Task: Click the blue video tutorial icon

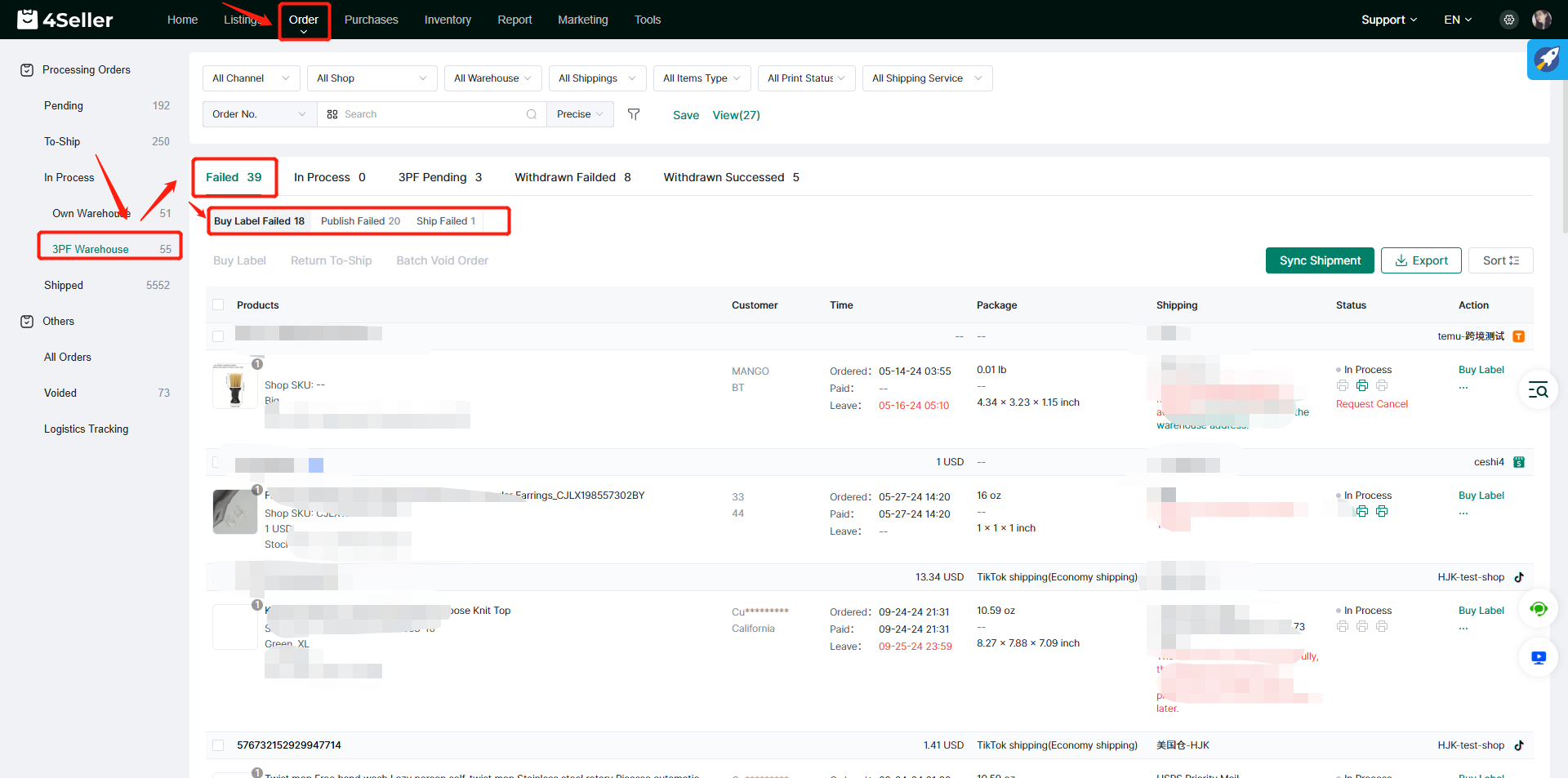Action: click(1539, 658)
